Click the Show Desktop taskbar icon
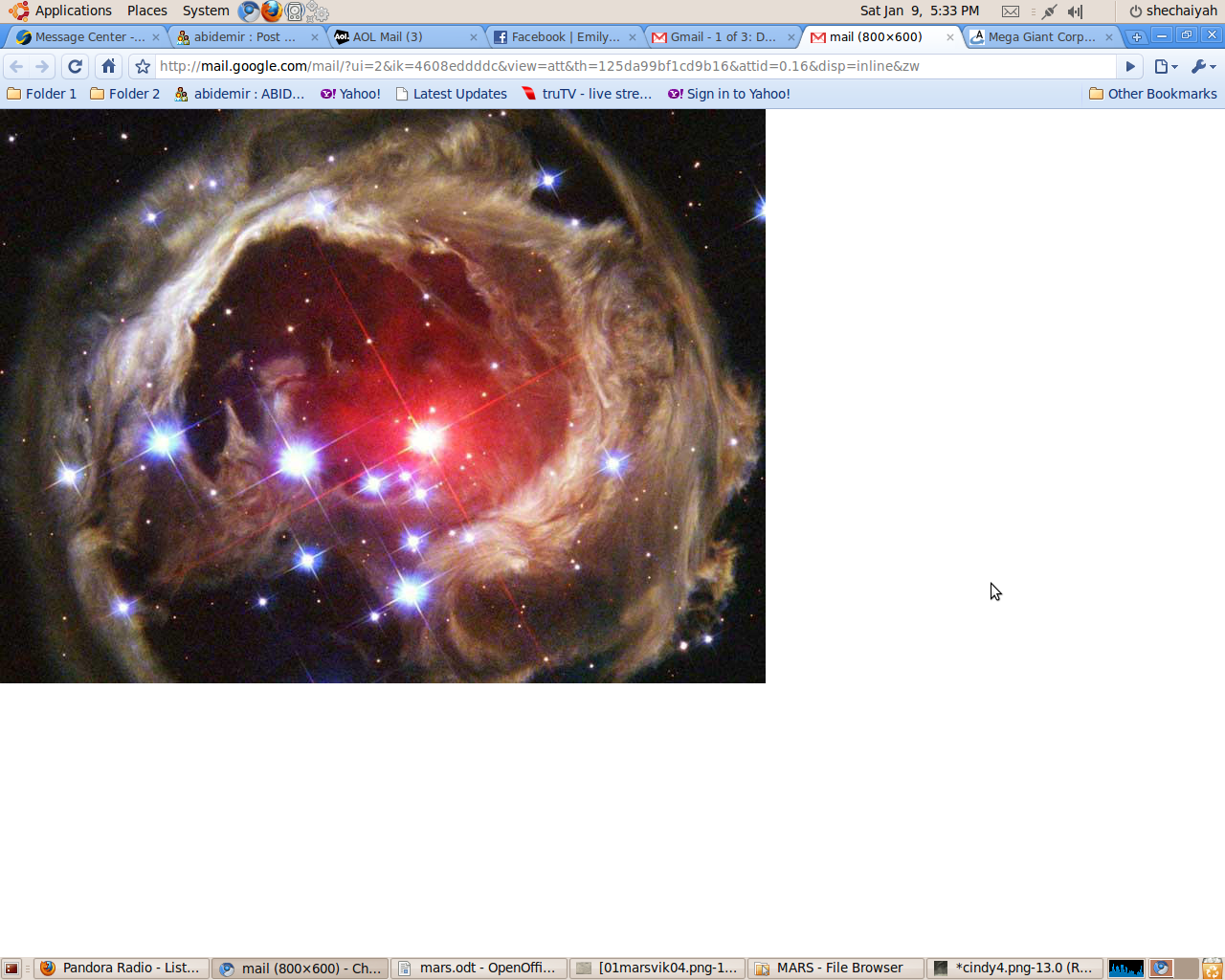Image resolution: width=1225 pixels, height=980 pixels. coord(11,969)
